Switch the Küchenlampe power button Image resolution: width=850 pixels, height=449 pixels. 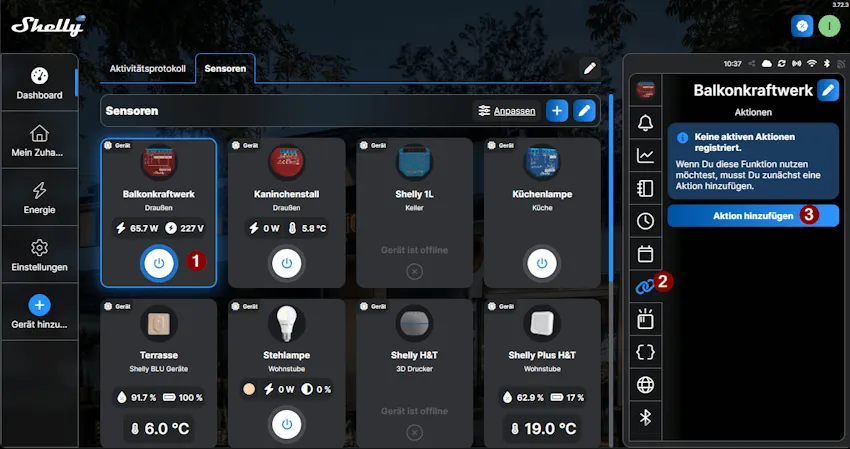(x=541, y=263)
